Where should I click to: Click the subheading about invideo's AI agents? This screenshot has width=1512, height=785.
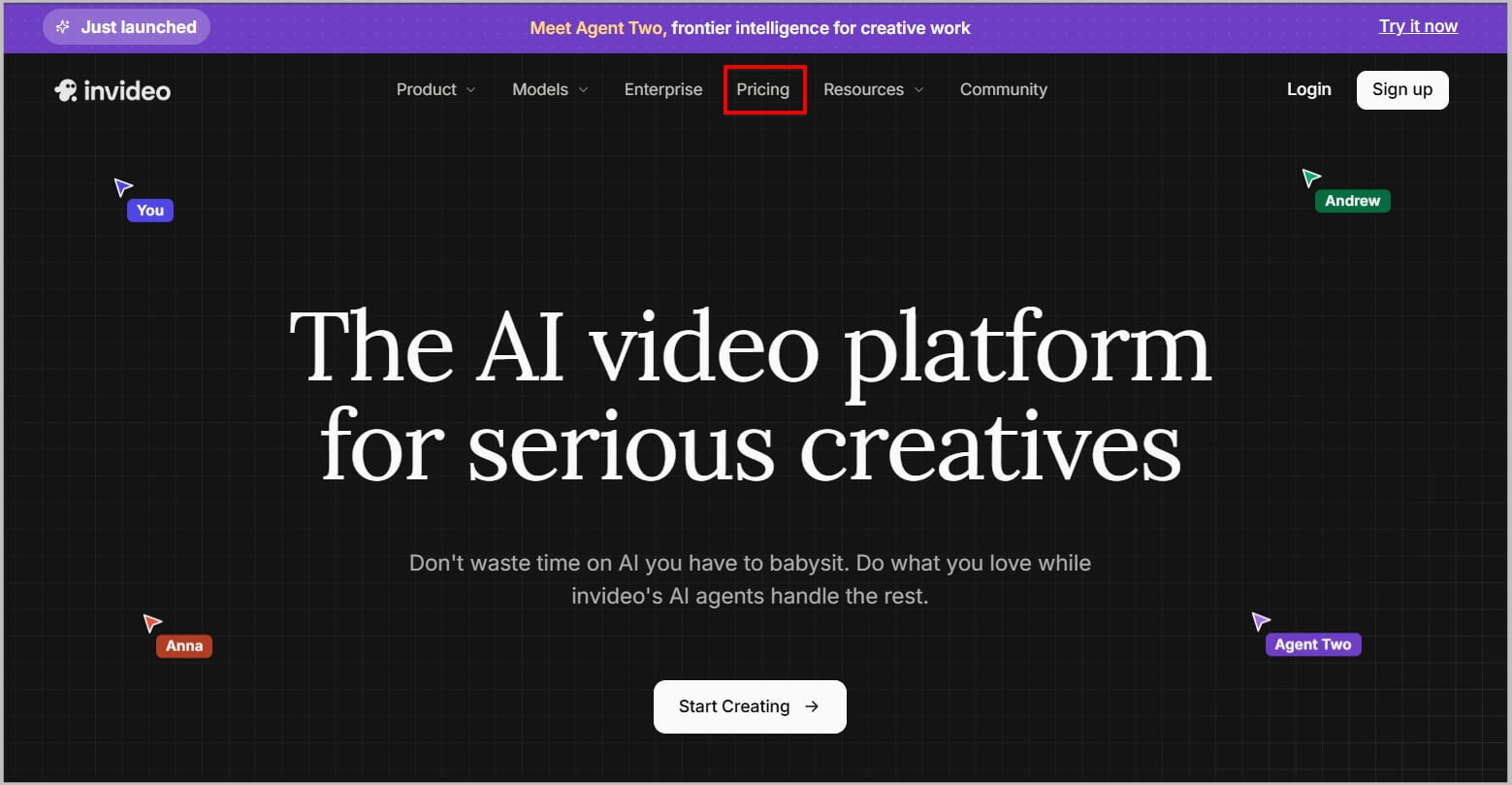750,579
